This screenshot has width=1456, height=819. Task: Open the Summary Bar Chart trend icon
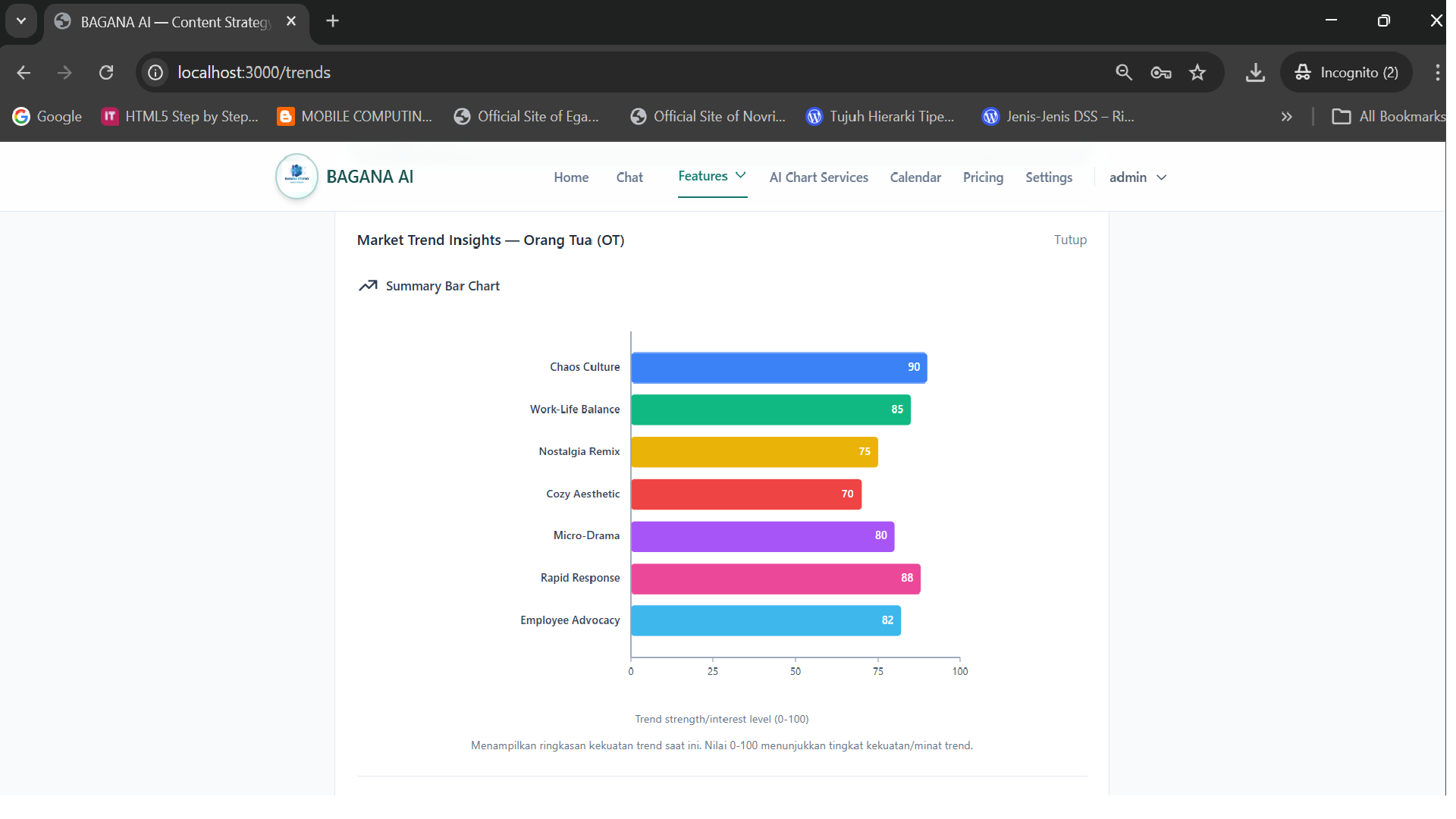pos(369,286)
